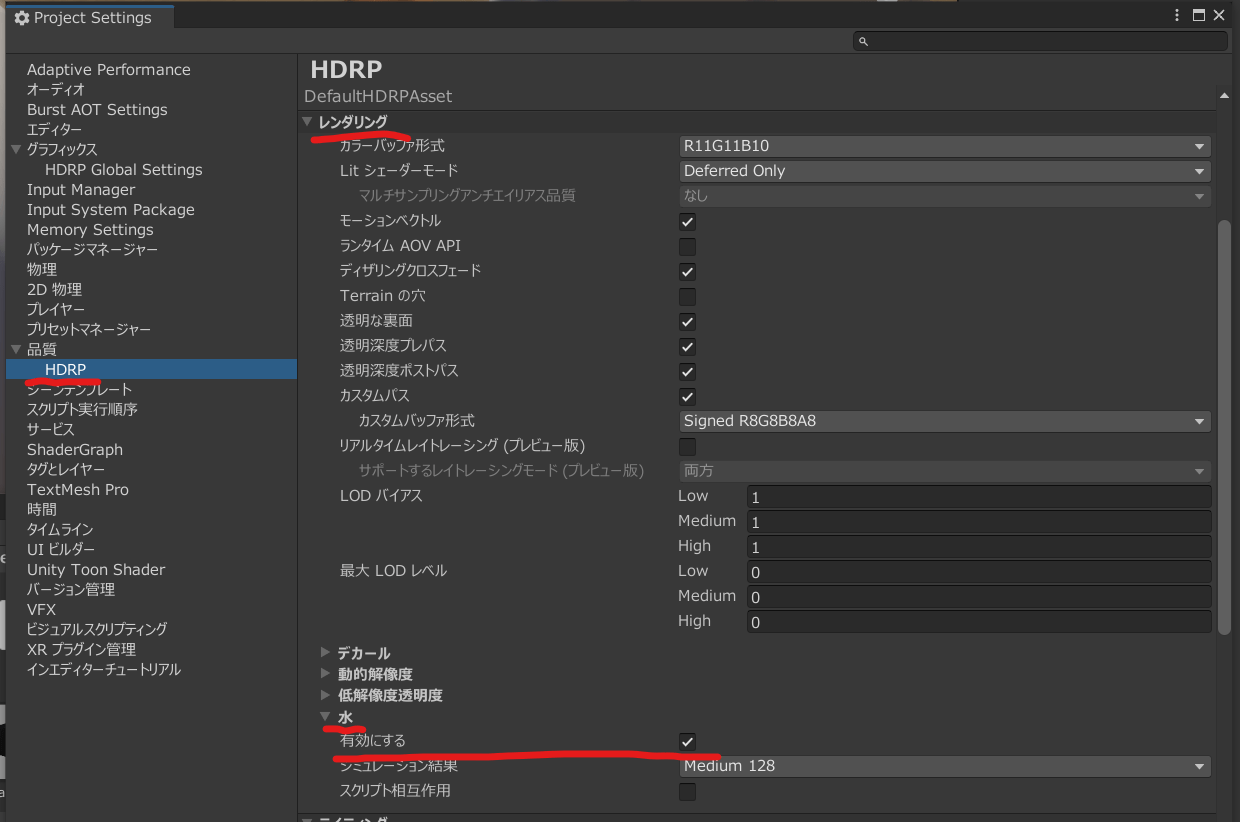
Task: Open the カラーバッファ形式 dropdown
Action: coord(945,146)
